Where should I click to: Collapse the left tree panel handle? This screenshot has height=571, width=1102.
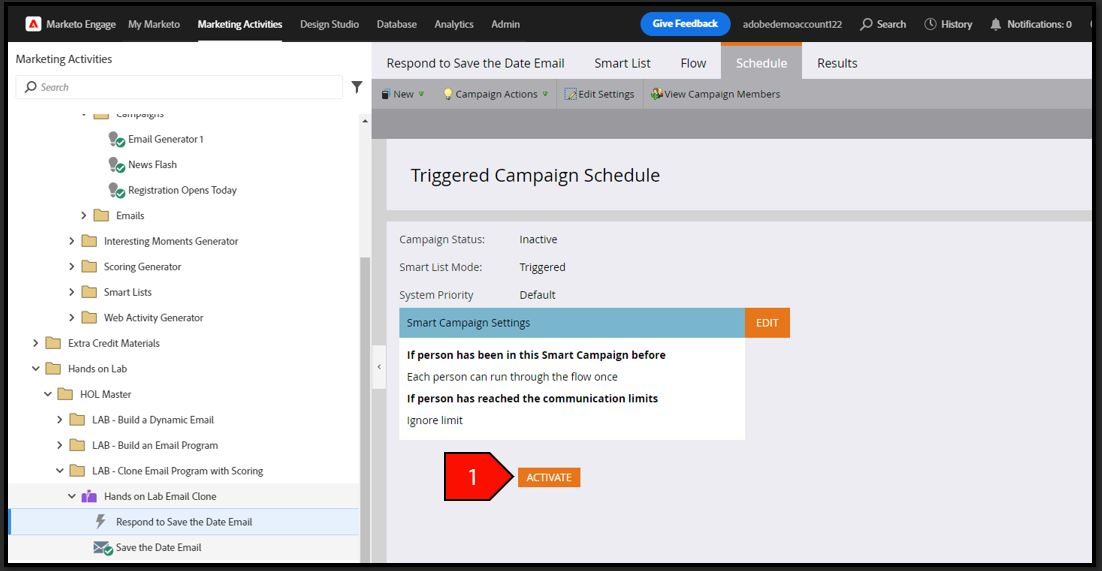[x=379, y=366]
